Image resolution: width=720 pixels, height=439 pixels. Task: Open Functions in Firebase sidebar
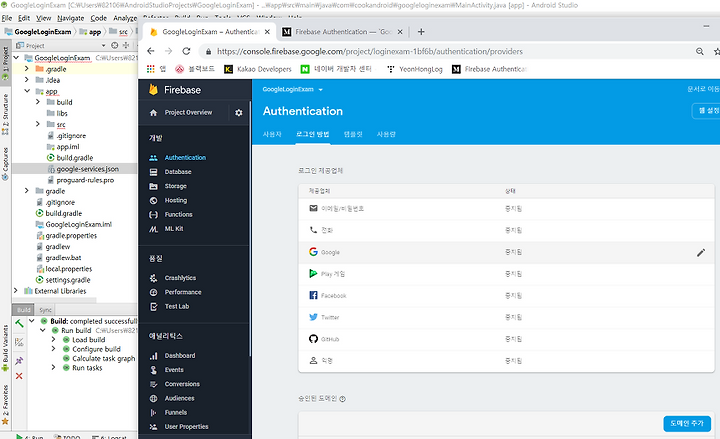(x=178, y=214)
